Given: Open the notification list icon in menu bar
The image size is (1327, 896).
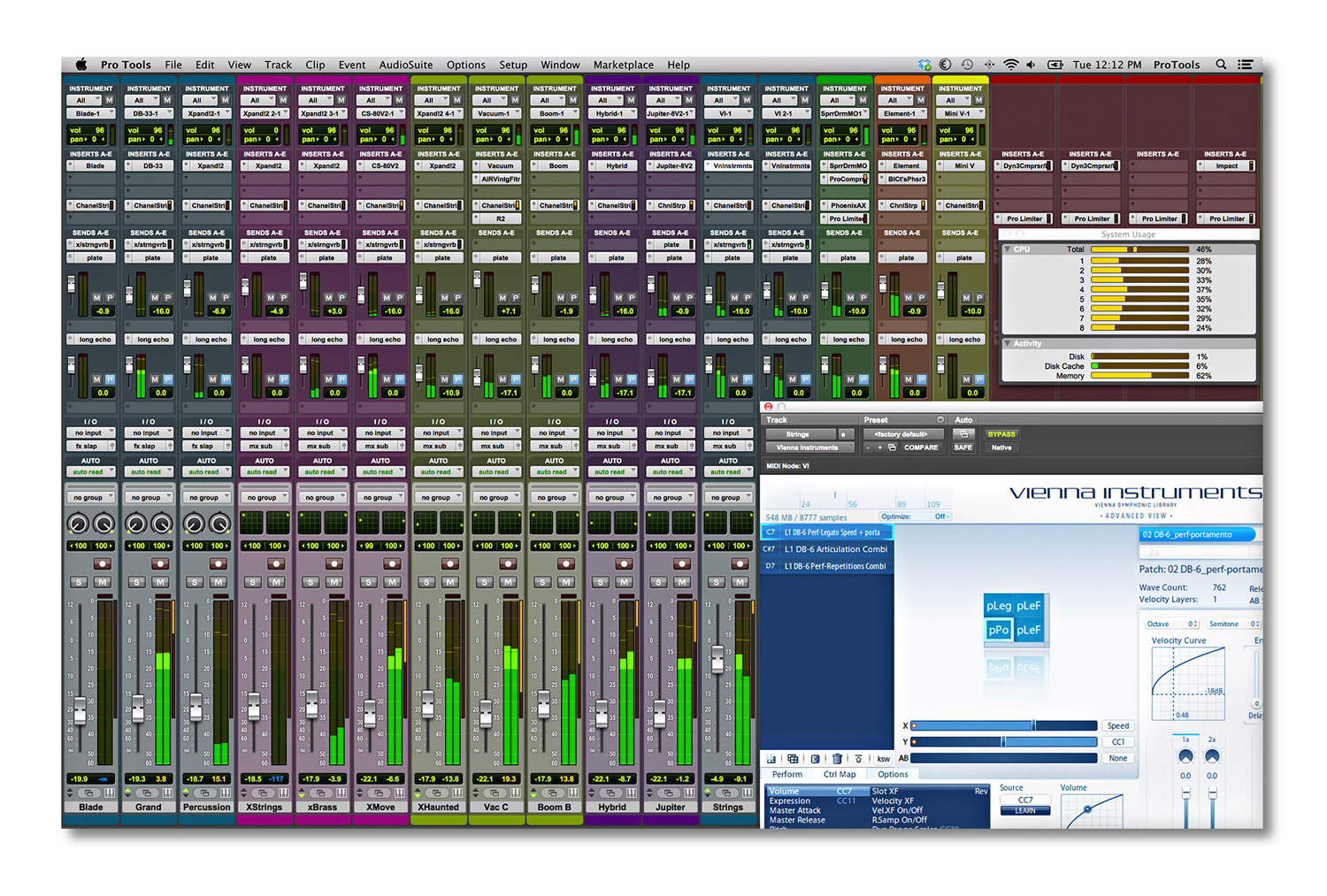Looking at the screenshot, I should point(1245,65).
